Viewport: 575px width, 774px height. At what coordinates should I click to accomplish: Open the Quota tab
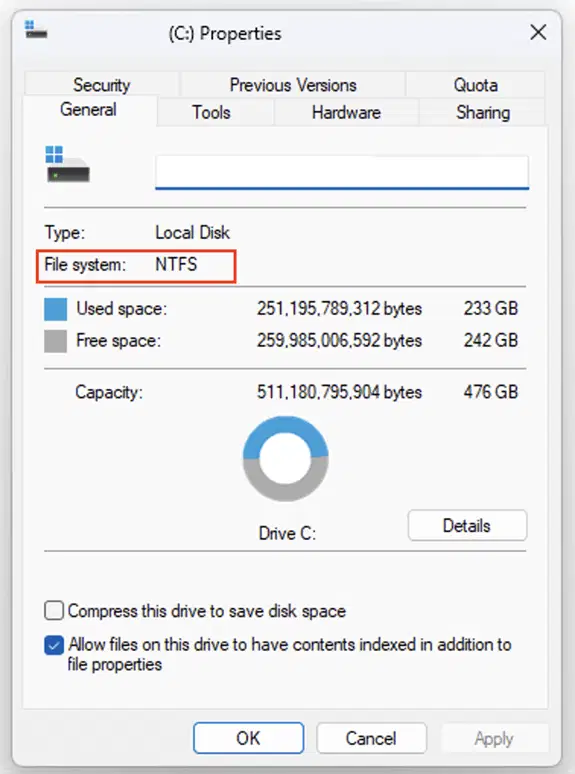point(475,84)
